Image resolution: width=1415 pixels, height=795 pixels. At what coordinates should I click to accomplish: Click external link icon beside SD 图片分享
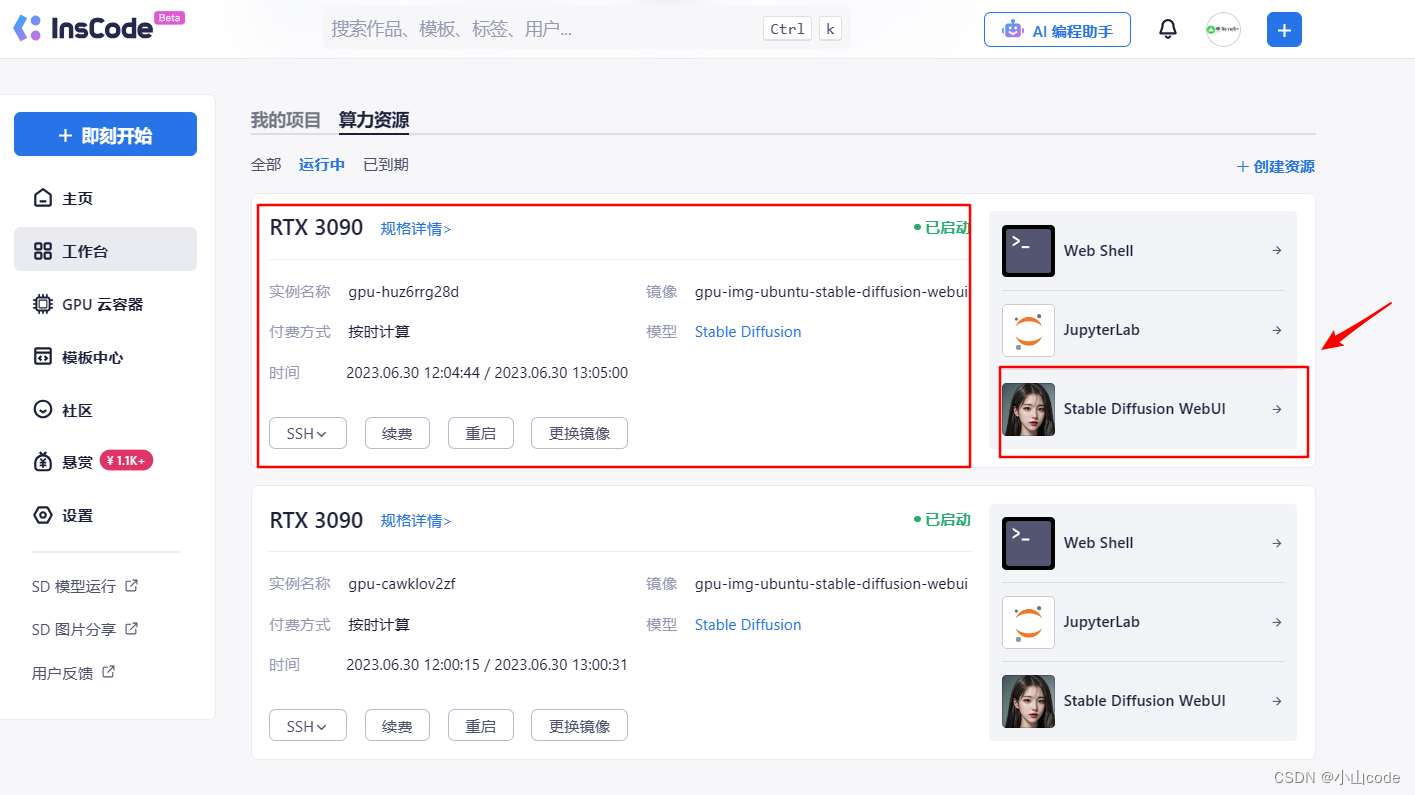point(131,628)
